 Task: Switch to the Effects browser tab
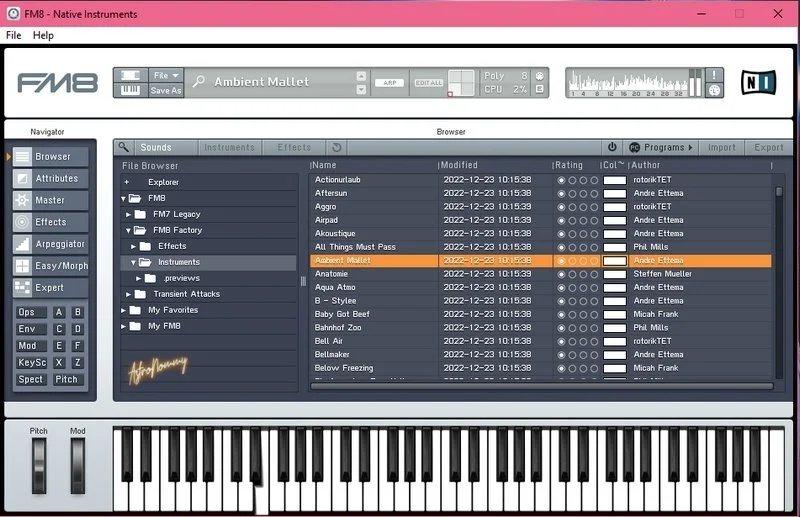click(x=294, y=147)
